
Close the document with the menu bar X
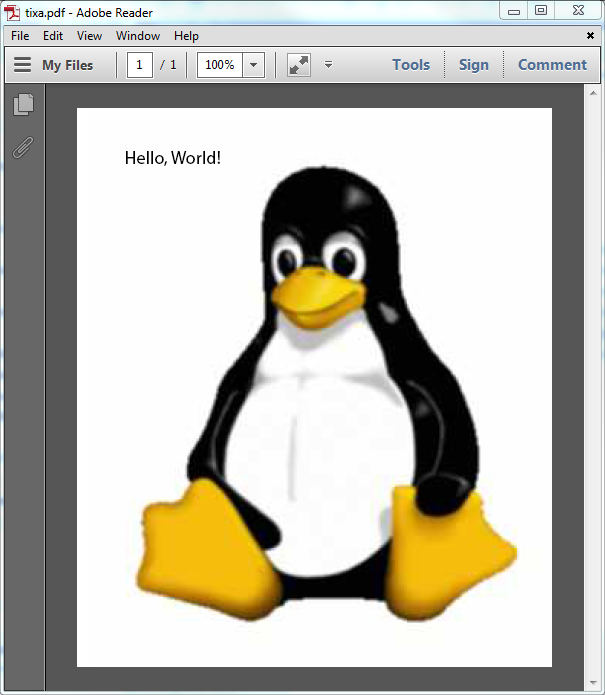point(590,35)
